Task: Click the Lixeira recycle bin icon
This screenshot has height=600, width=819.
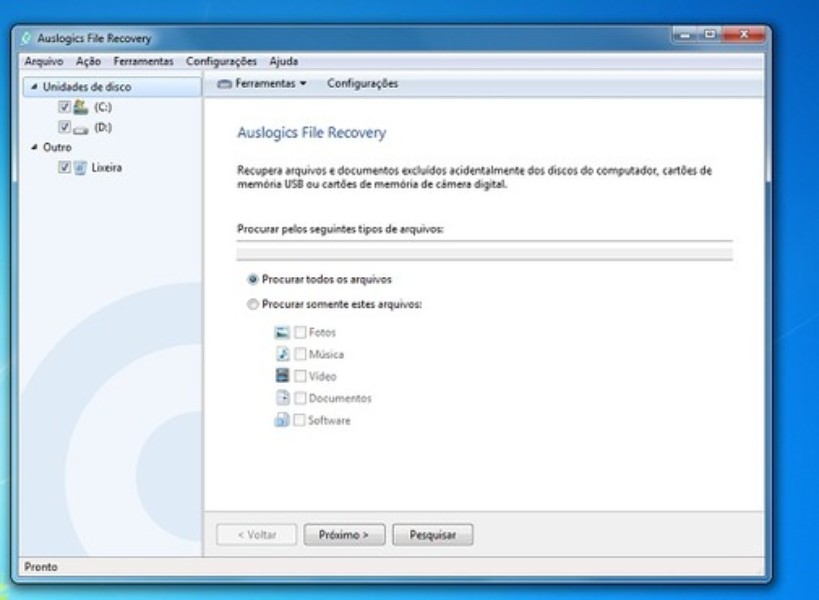Action: coord(80,168)
